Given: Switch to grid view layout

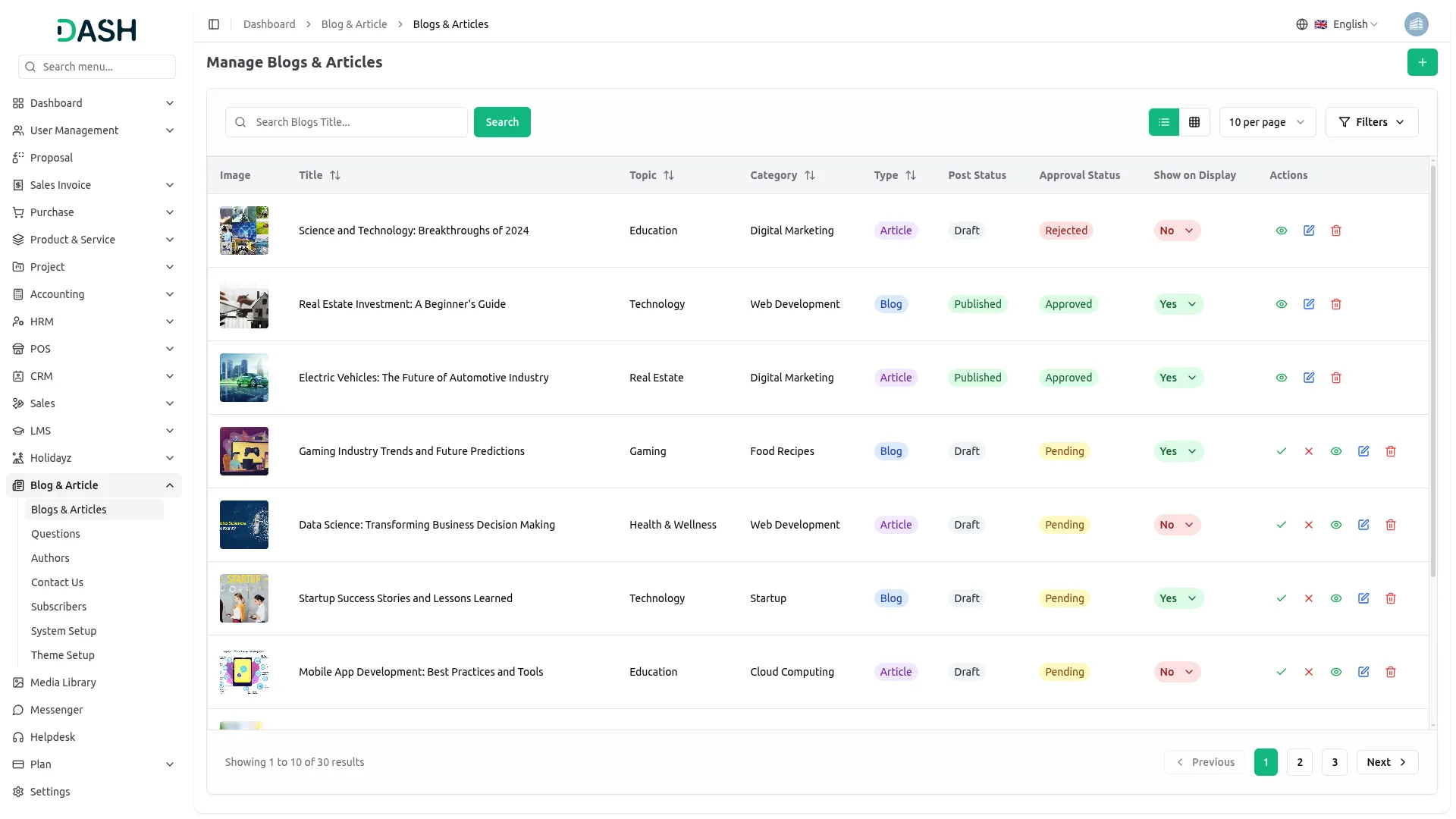Looking at the screenshot, I should coord(1194,122).
